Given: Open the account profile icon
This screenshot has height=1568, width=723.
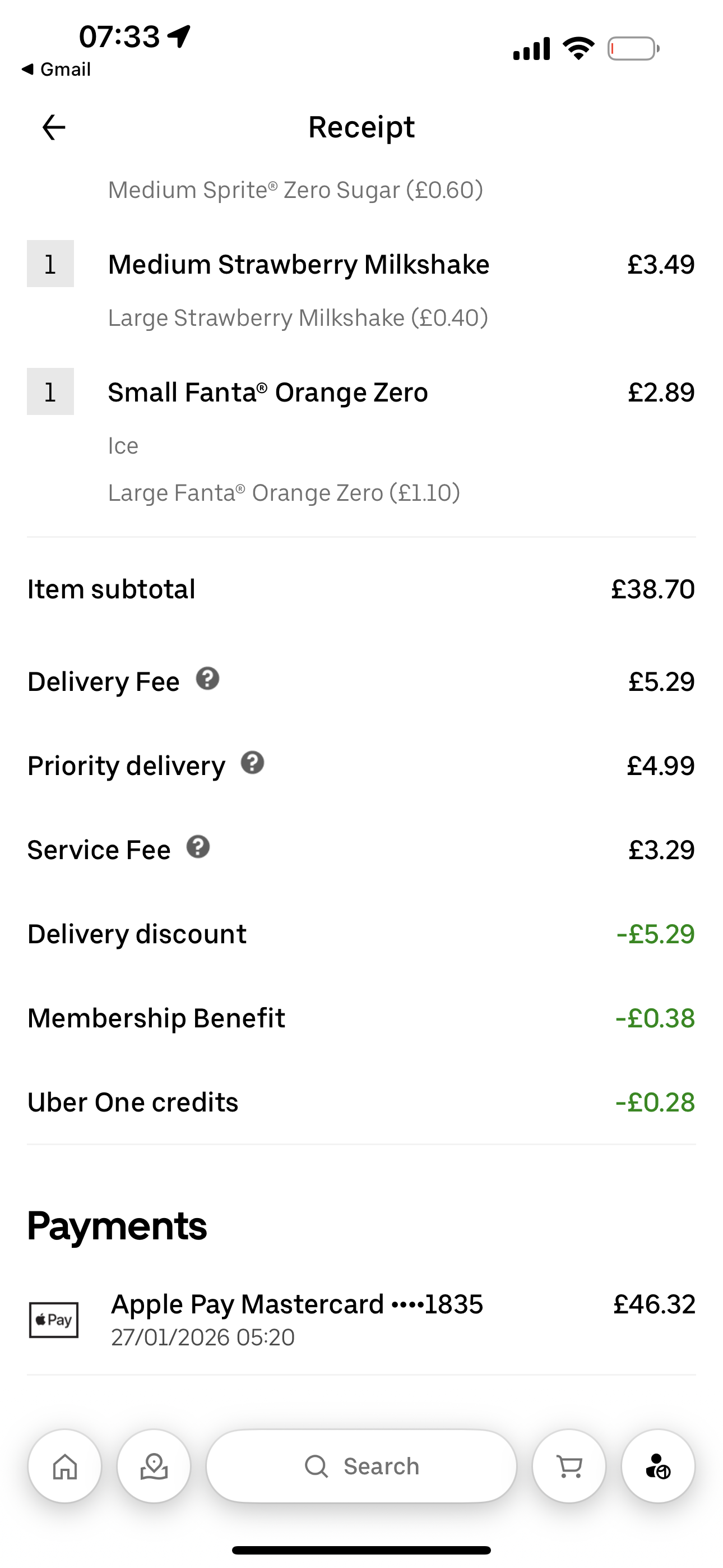Looking at the screenshot, I should 658,1466.
